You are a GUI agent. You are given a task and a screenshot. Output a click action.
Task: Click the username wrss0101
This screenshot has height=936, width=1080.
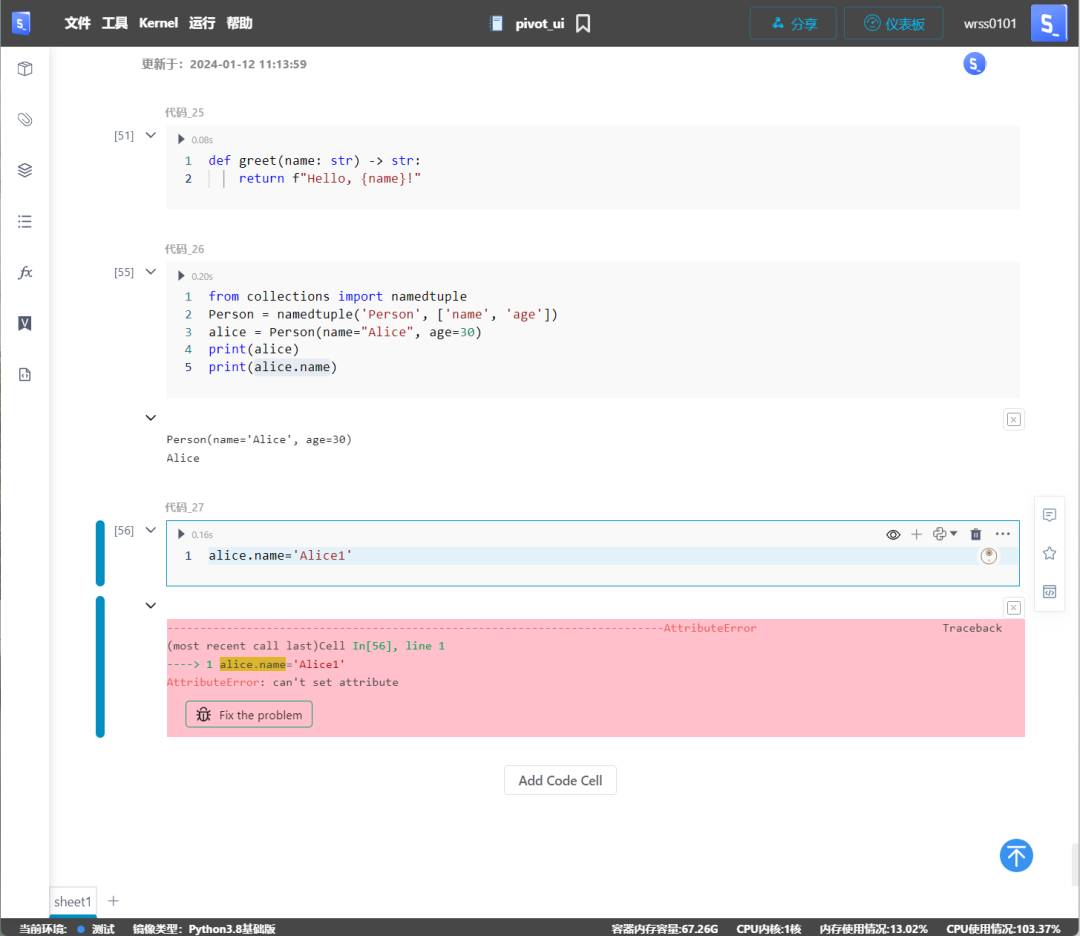(990, 23)
